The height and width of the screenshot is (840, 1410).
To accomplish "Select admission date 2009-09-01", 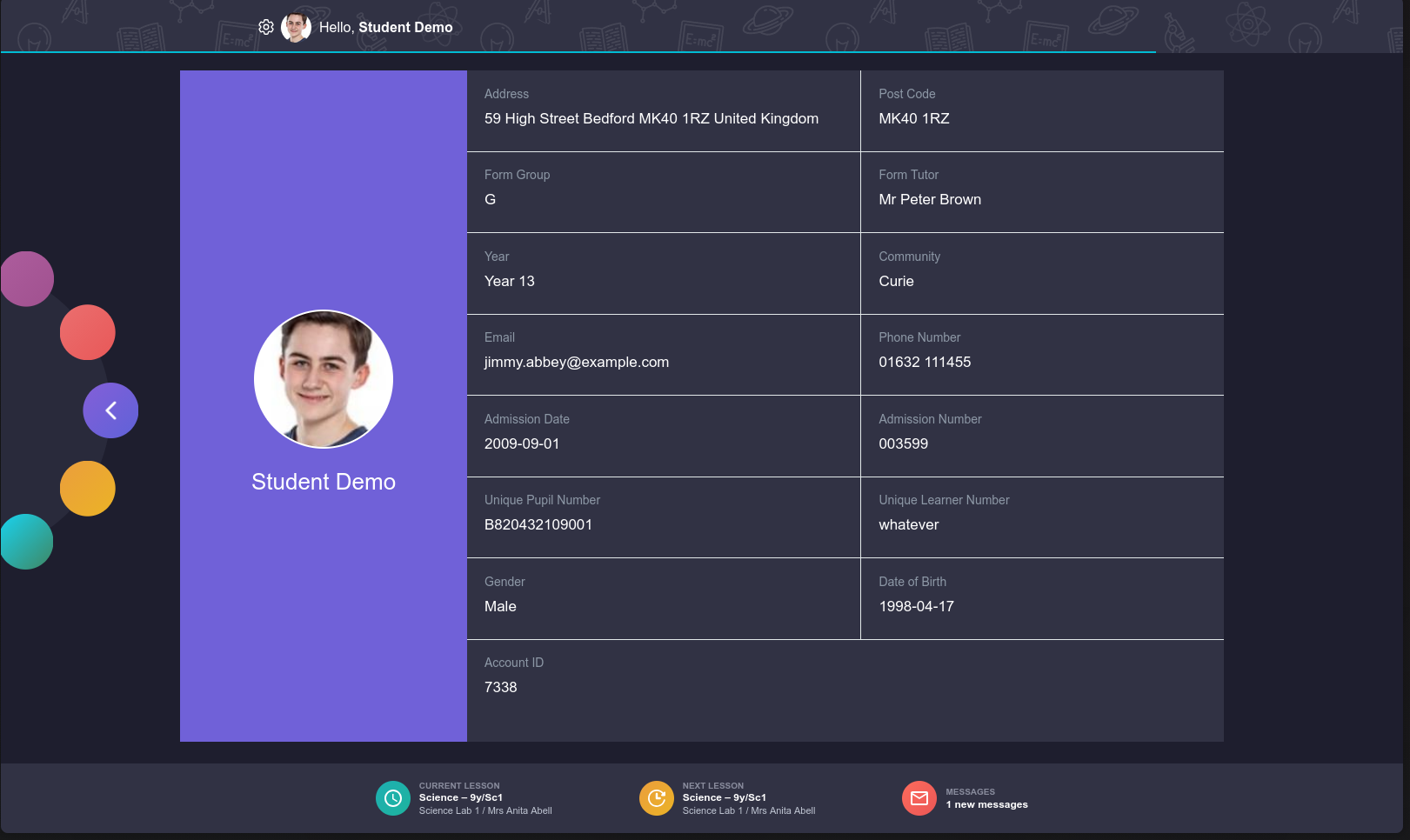I will (x=522, y=443).
